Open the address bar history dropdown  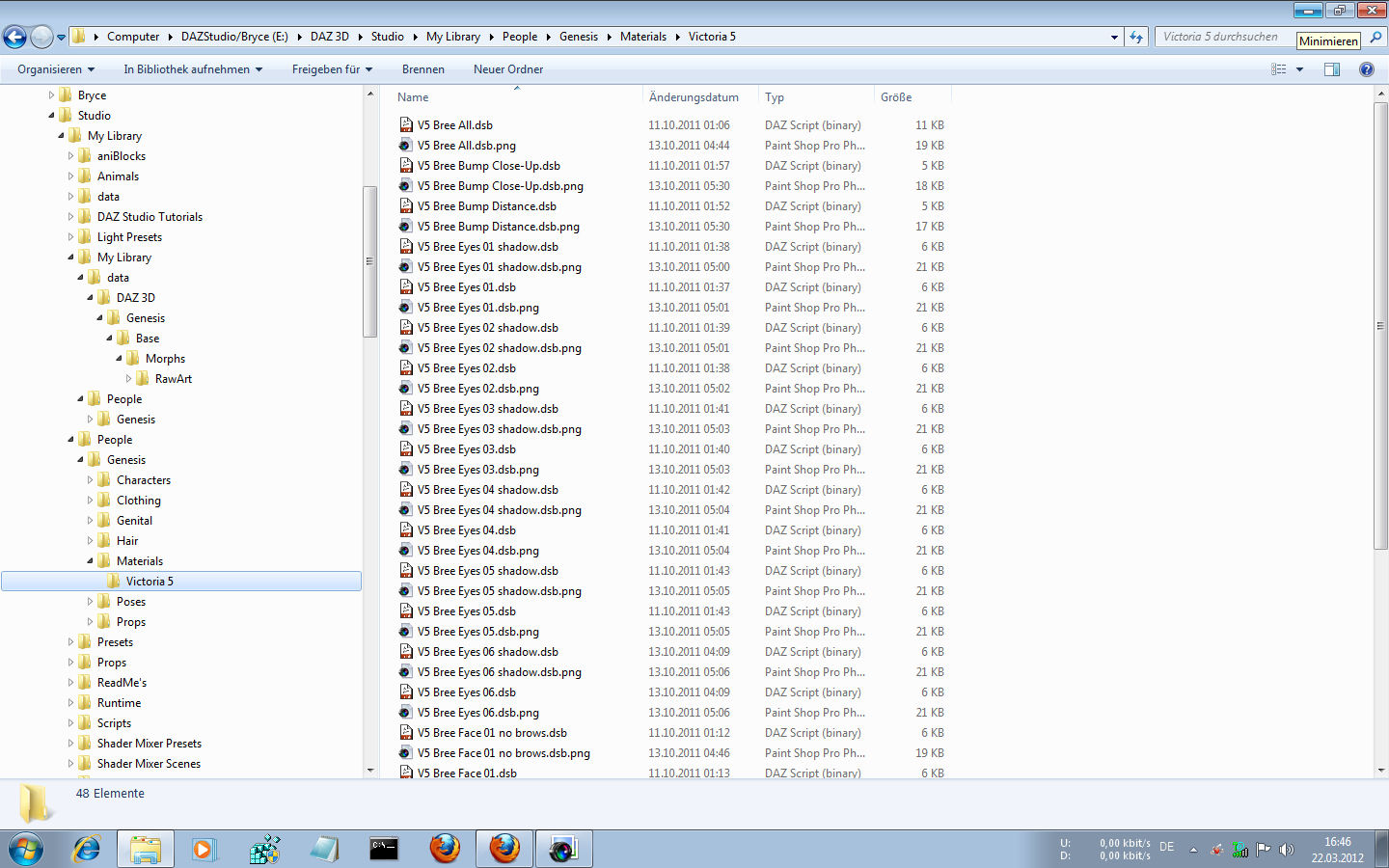(x=1114, y=37)
